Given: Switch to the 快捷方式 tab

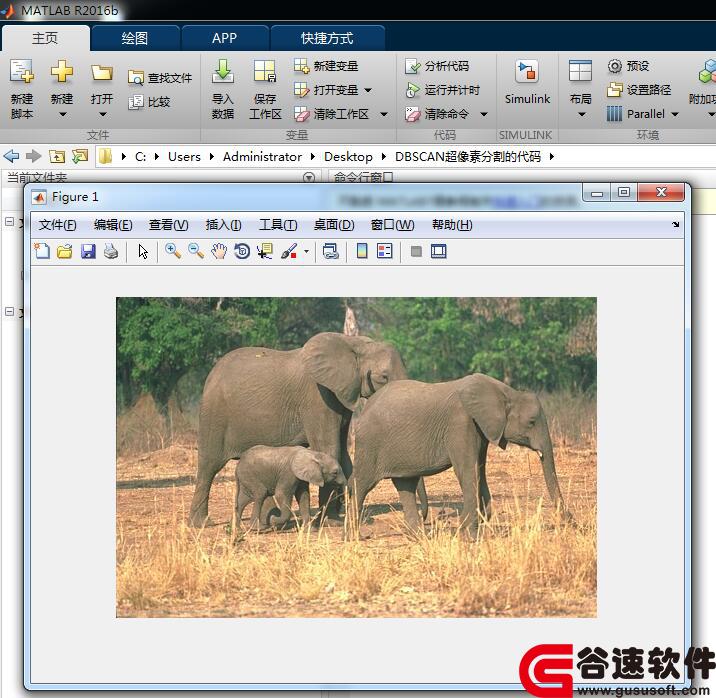Looking at the screenshot, I should pyautogui.click(x=327, y=38).
